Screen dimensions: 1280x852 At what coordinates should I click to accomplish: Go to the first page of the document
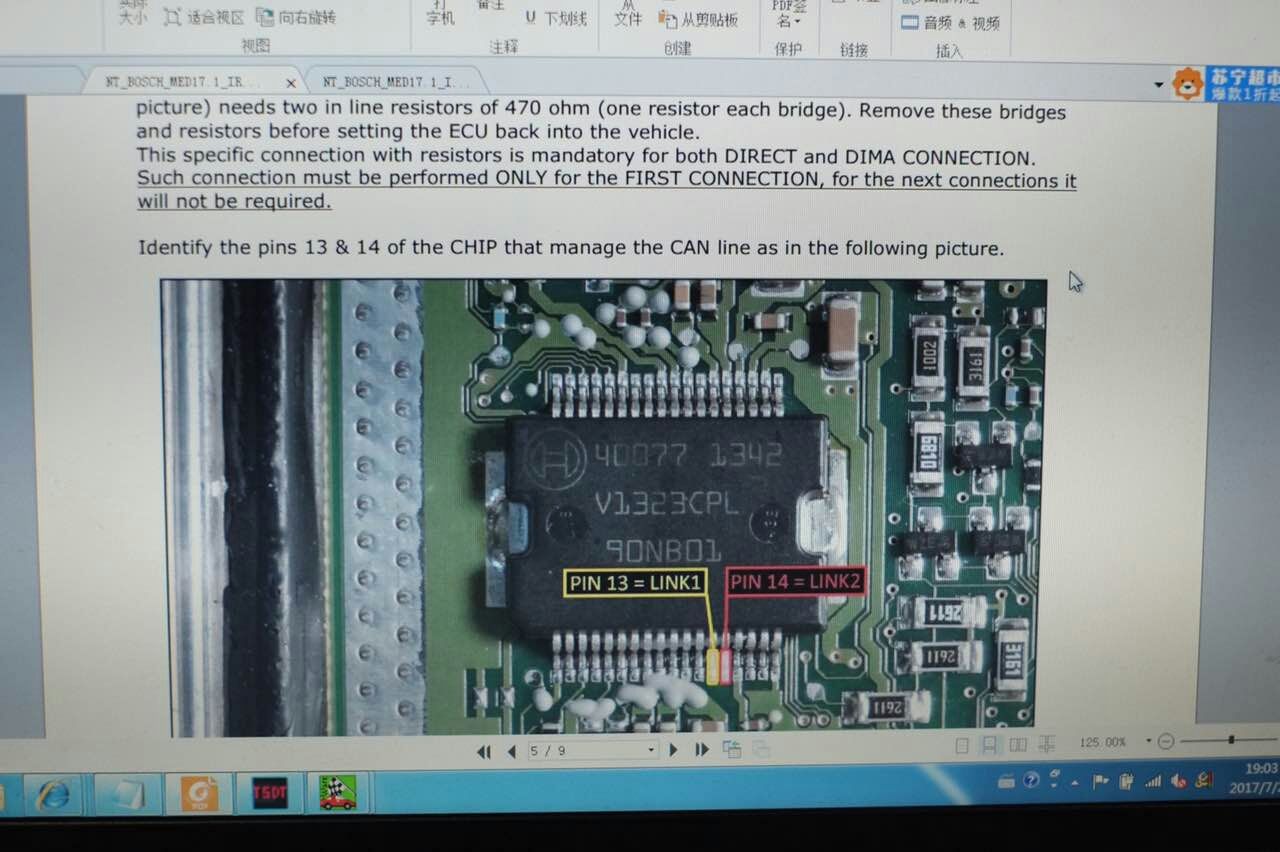pos(484,750)
